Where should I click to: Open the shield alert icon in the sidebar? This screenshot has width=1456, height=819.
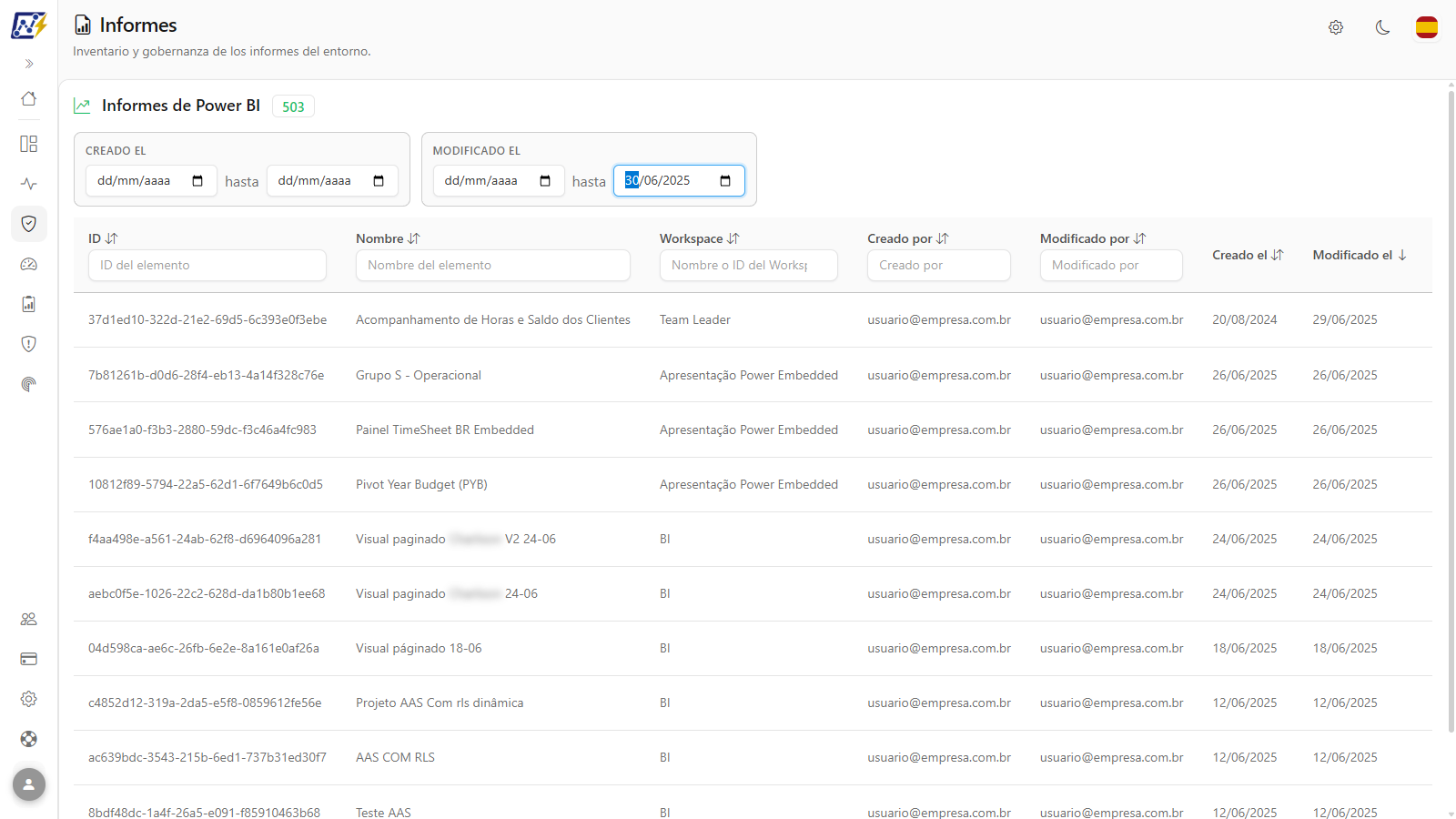29,344
